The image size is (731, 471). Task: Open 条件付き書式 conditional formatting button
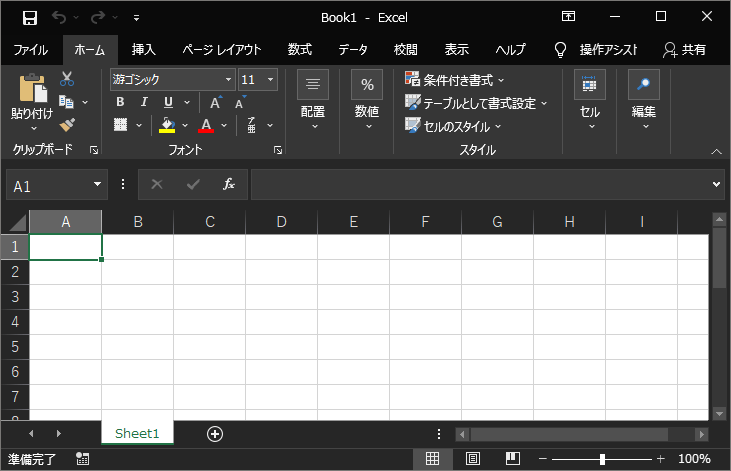pyautogui.click(x=455, y=80)
